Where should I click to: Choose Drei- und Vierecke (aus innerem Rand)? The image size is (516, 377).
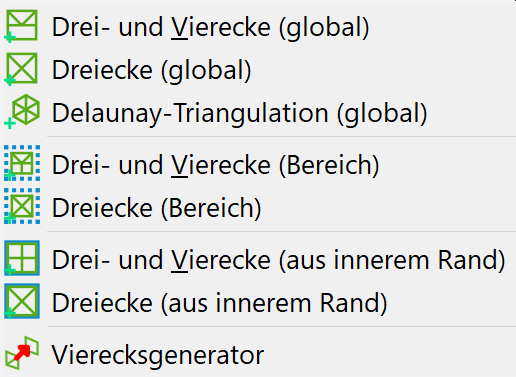(x=258, y=259)
